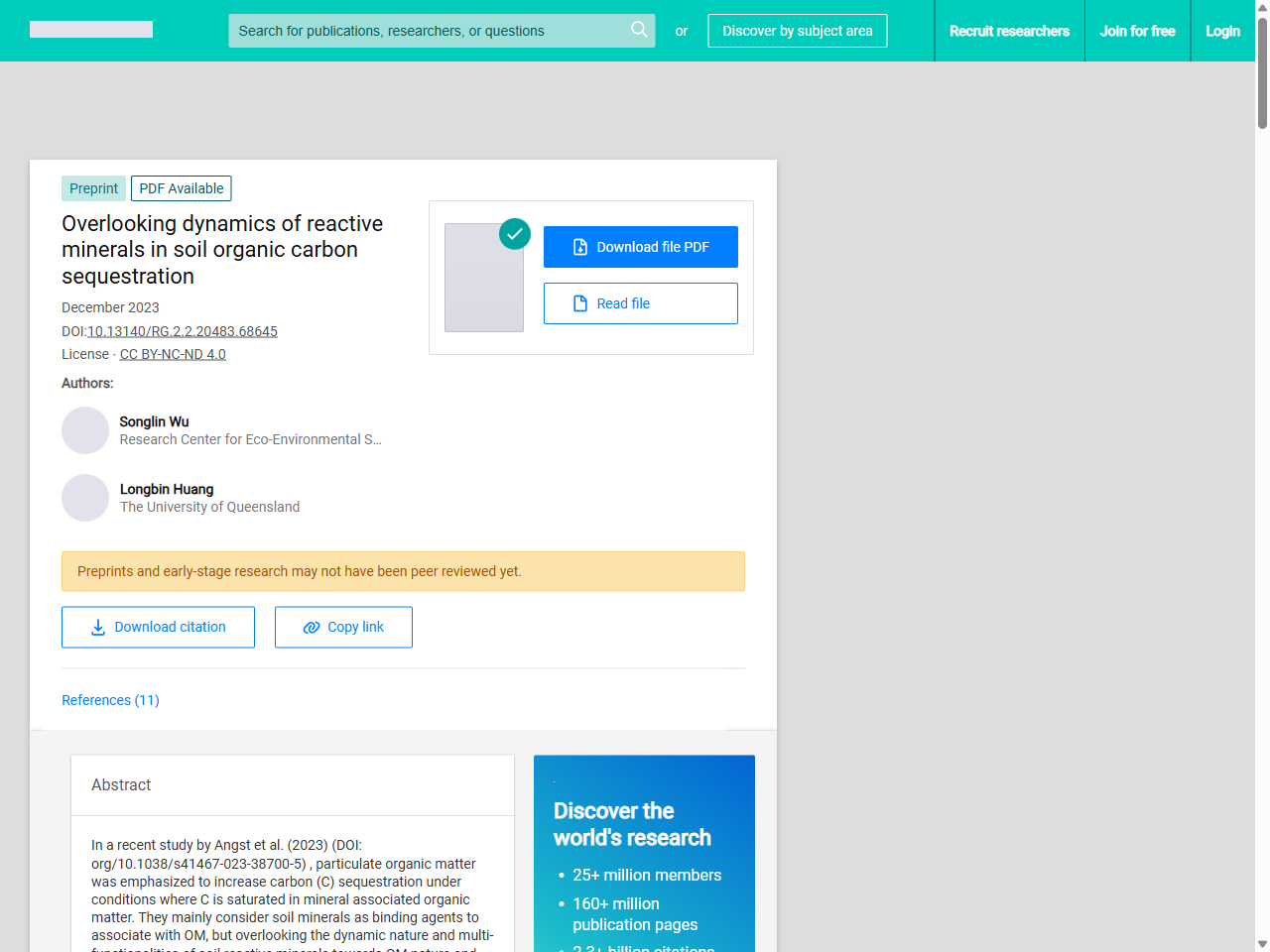Image resolution: width=1270 pixels, height=952 pixels.
Task: Show References (11)
Action: tap(110, 700)
